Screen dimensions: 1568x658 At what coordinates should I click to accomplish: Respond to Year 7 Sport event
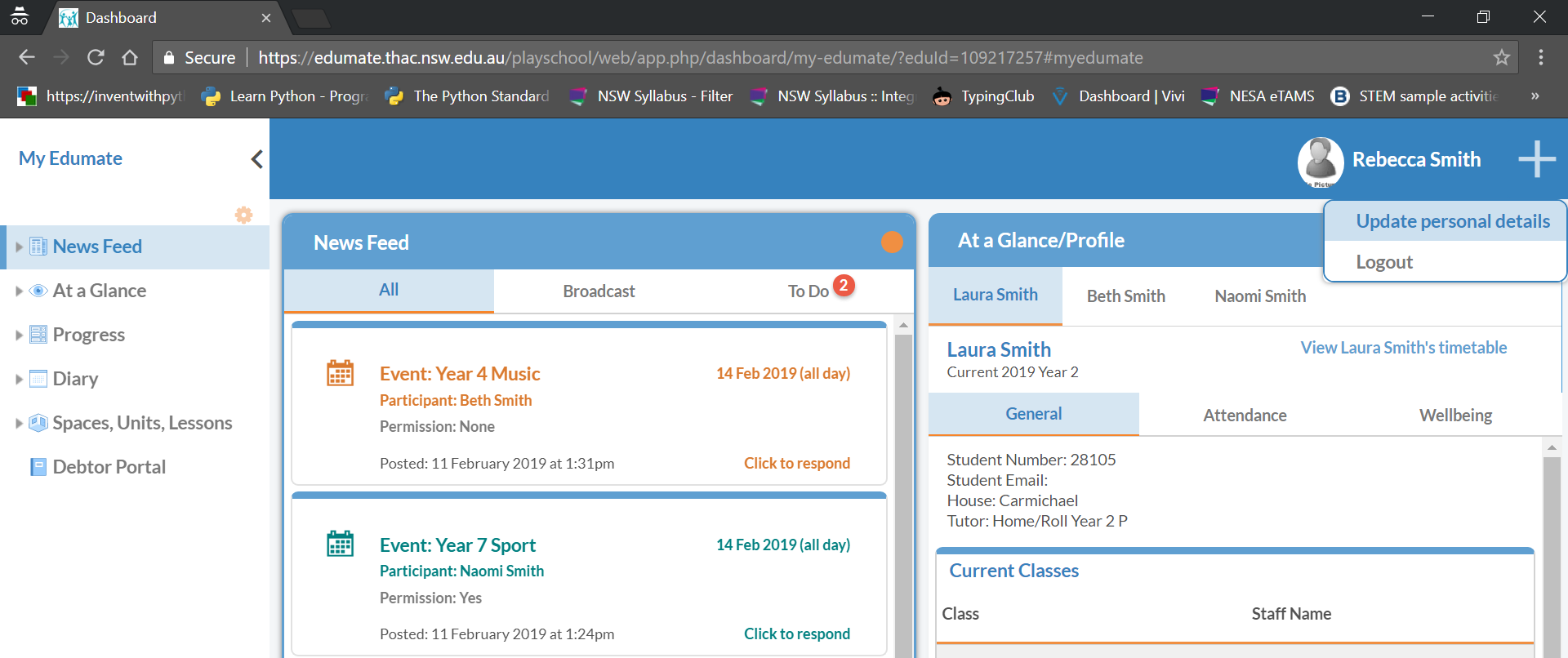point(797,634)
